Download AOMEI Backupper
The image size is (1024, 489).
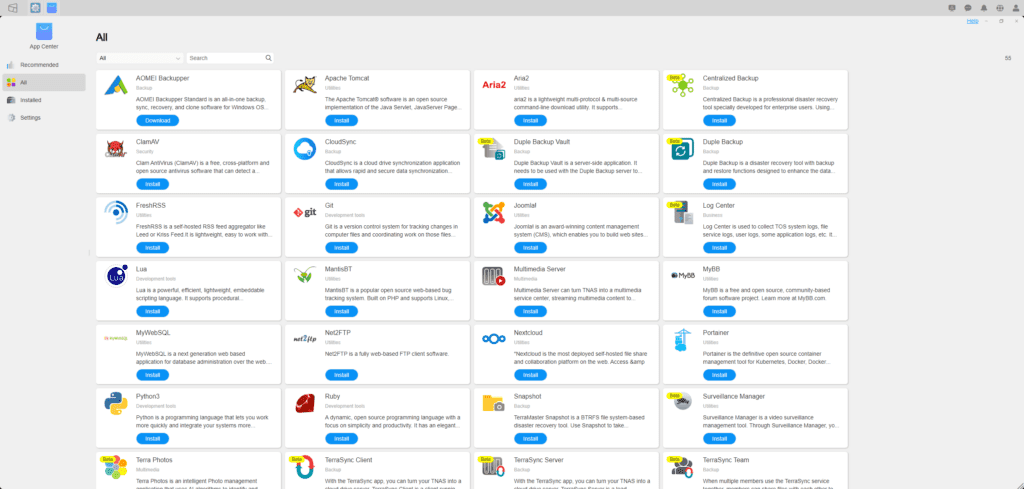[x=157, y=120]
